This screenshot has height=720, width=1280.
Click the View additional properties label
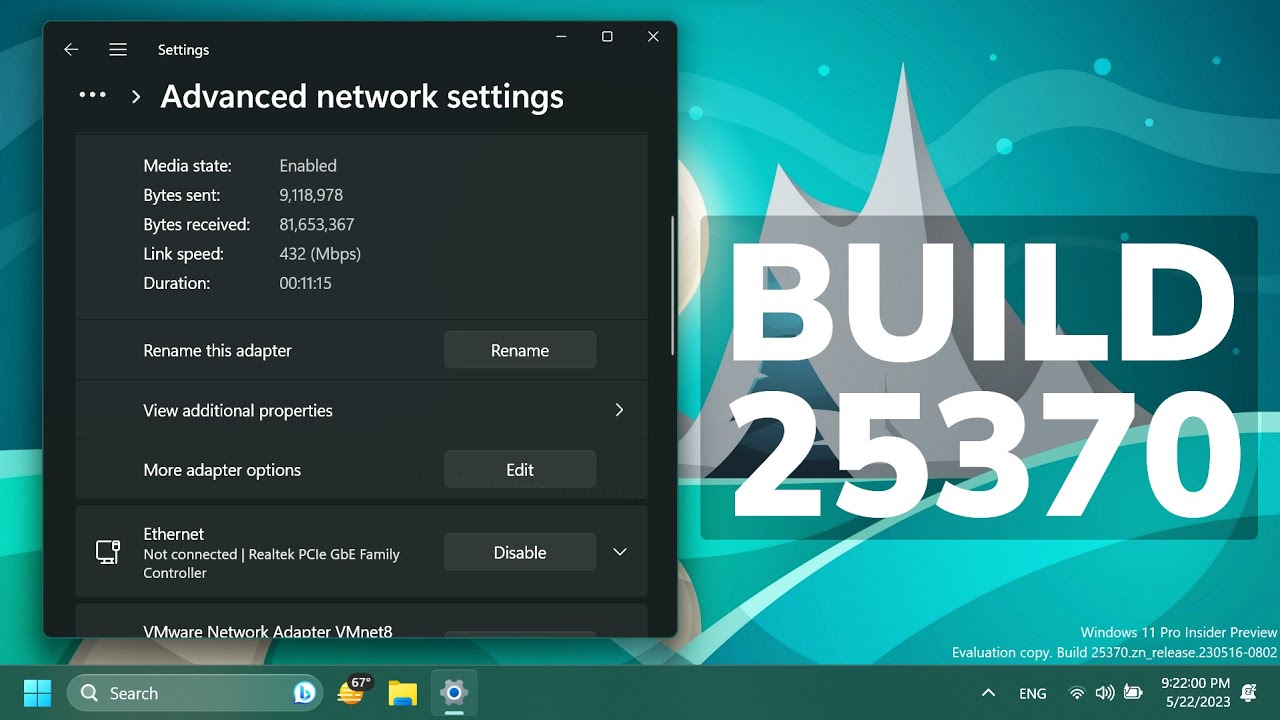(x=238, y=410)
